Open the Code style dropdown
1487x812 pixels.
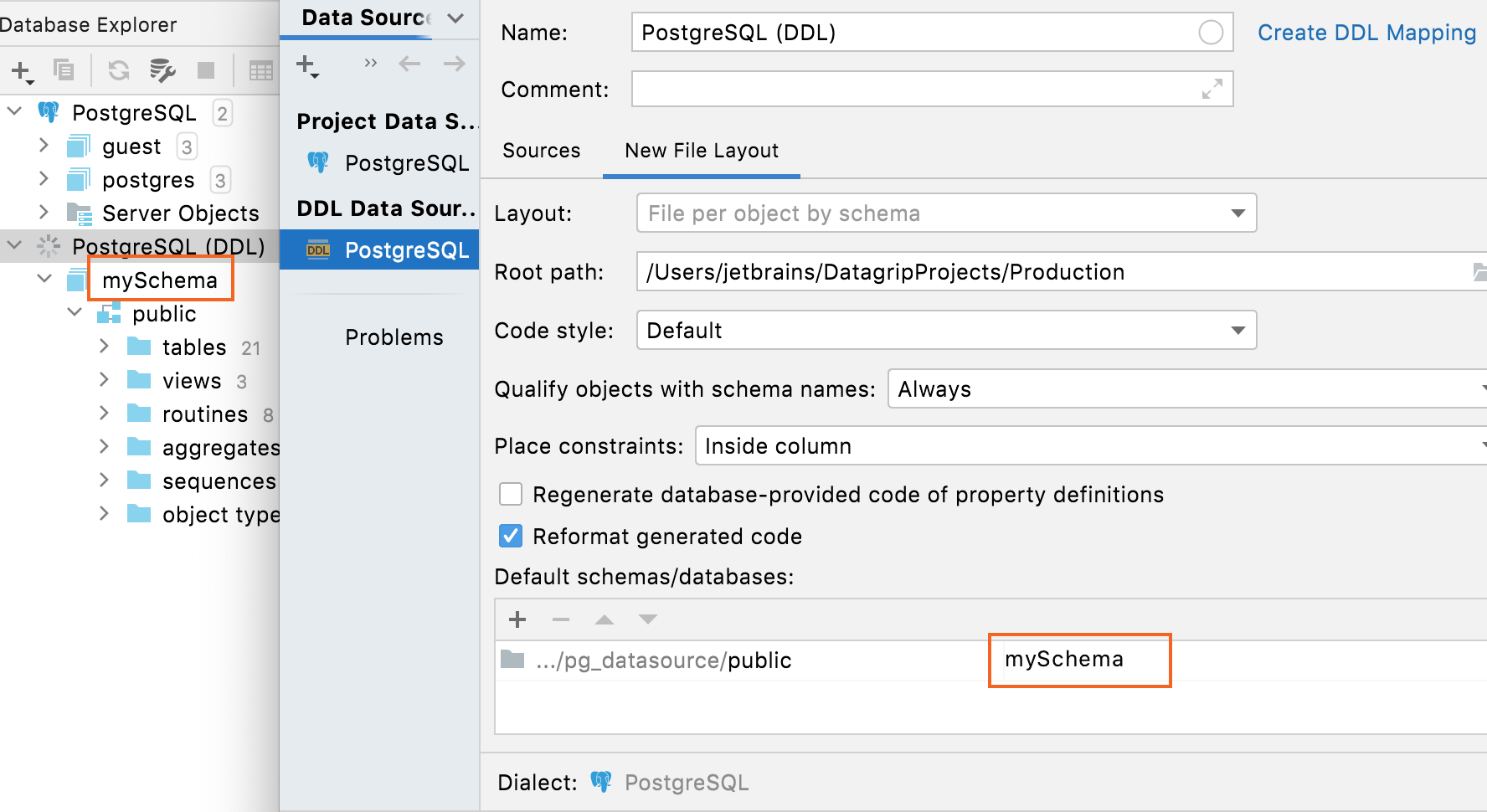click(1237, 330)
